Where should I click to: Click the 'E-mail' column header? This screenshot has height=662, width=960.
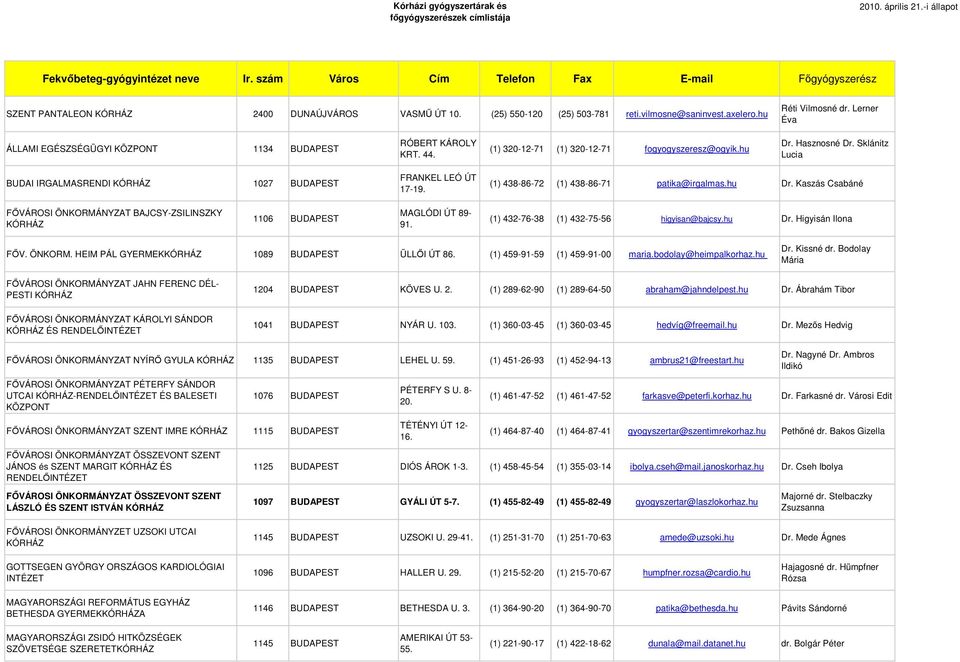coord(696,78)
